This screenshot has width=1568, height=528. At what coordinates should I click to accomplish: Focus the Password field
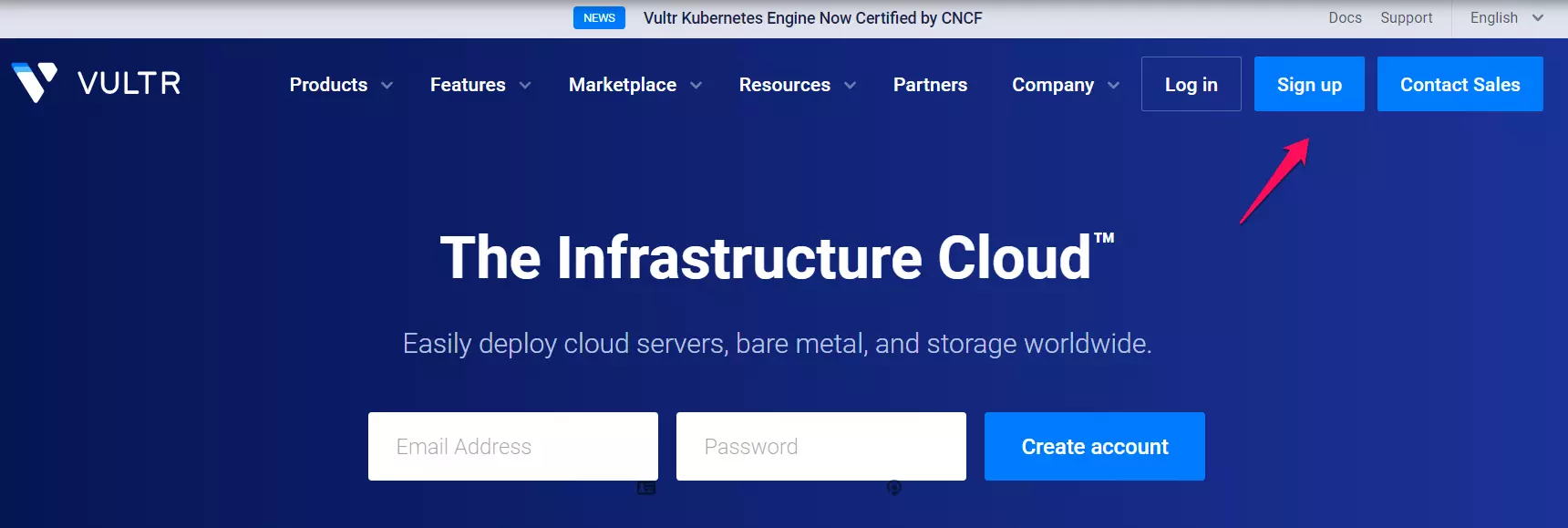[x=821, y=446]
